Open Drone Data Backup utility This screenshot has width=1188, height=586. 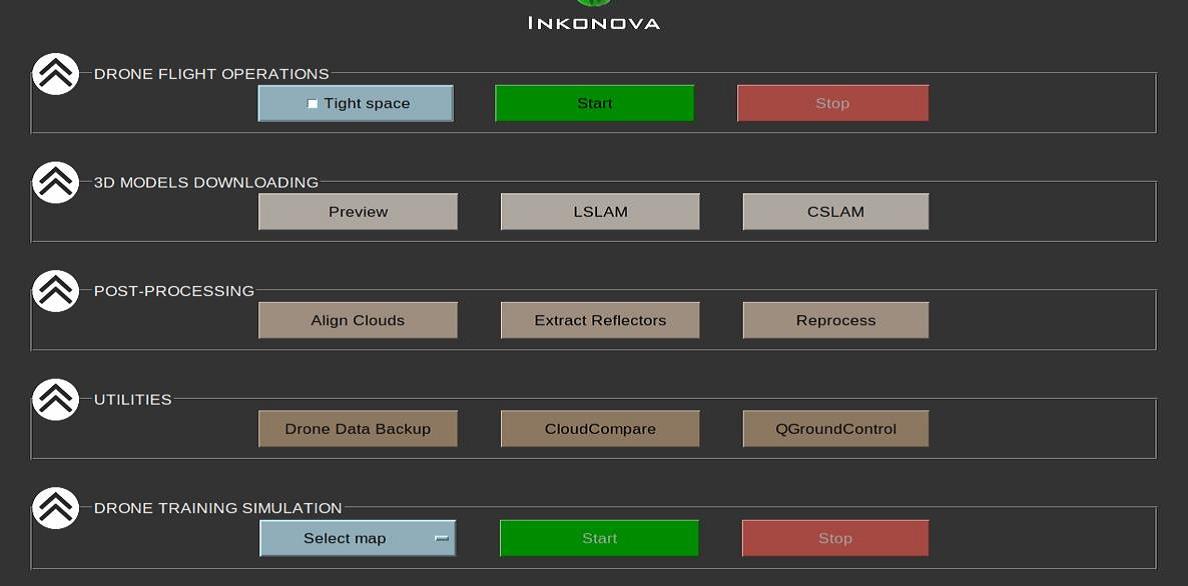tap(358, 429)
